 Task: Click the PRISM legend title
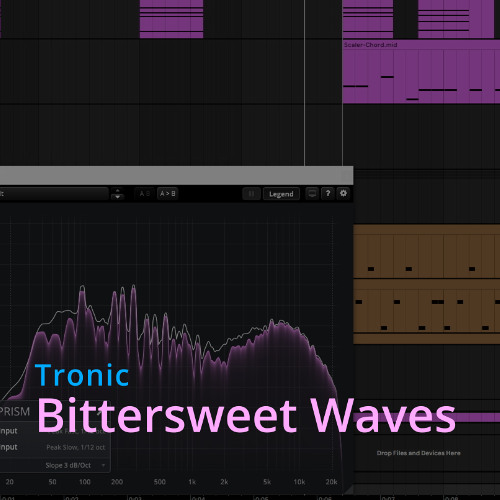click(15, 411)
